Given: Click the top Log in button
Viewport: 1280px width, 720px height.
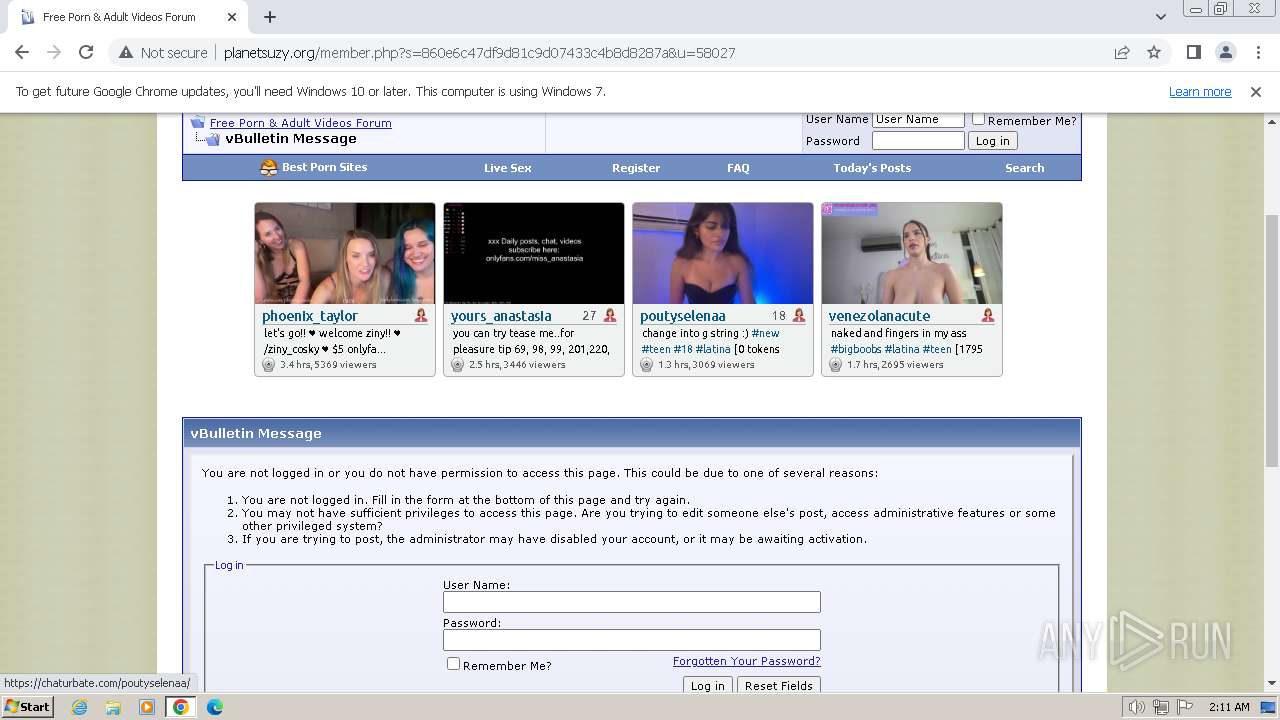Looking at the screenshot, I should click(992, 141).
